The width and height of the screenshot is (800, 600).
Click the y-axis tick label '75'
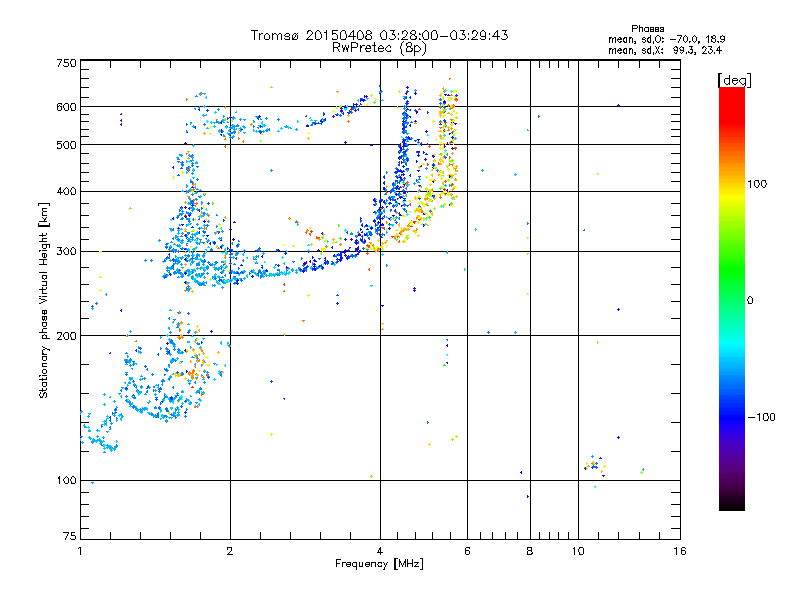coord(70,536)
